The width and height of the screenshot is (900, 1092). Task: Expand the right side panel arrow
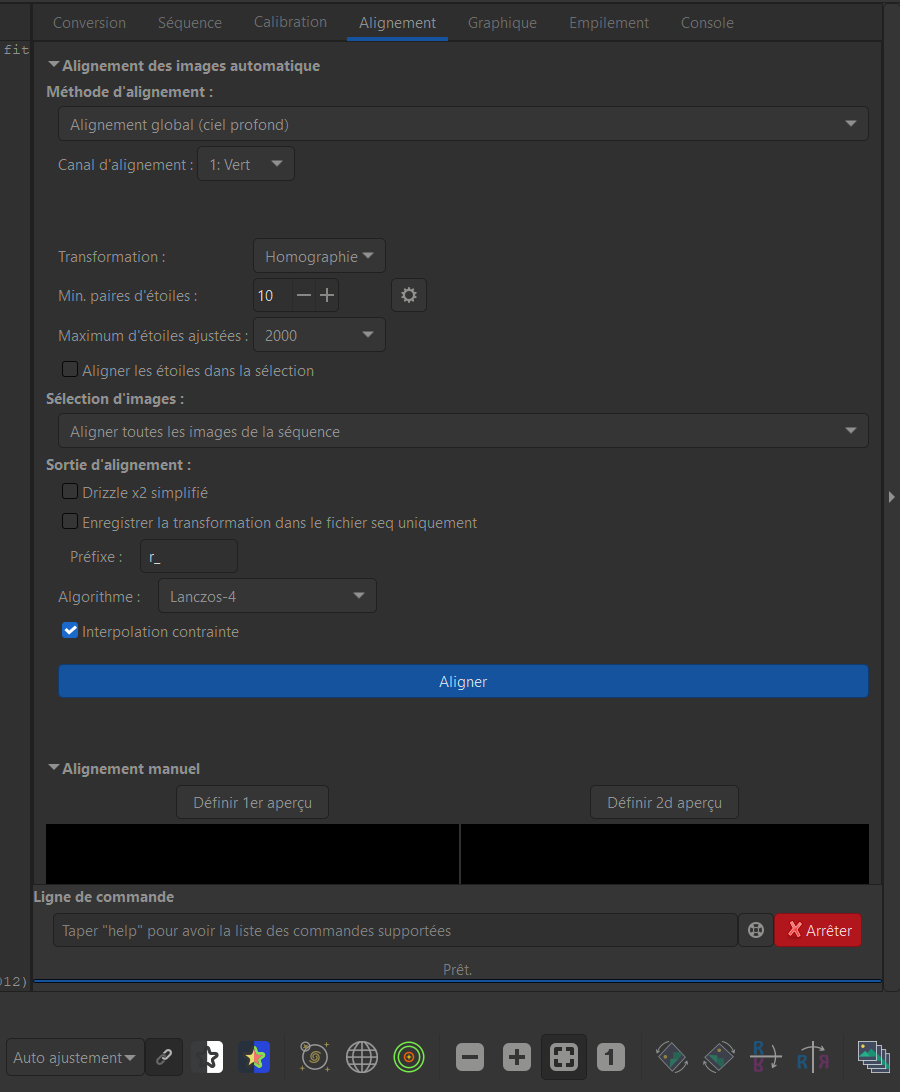point(892,497)
